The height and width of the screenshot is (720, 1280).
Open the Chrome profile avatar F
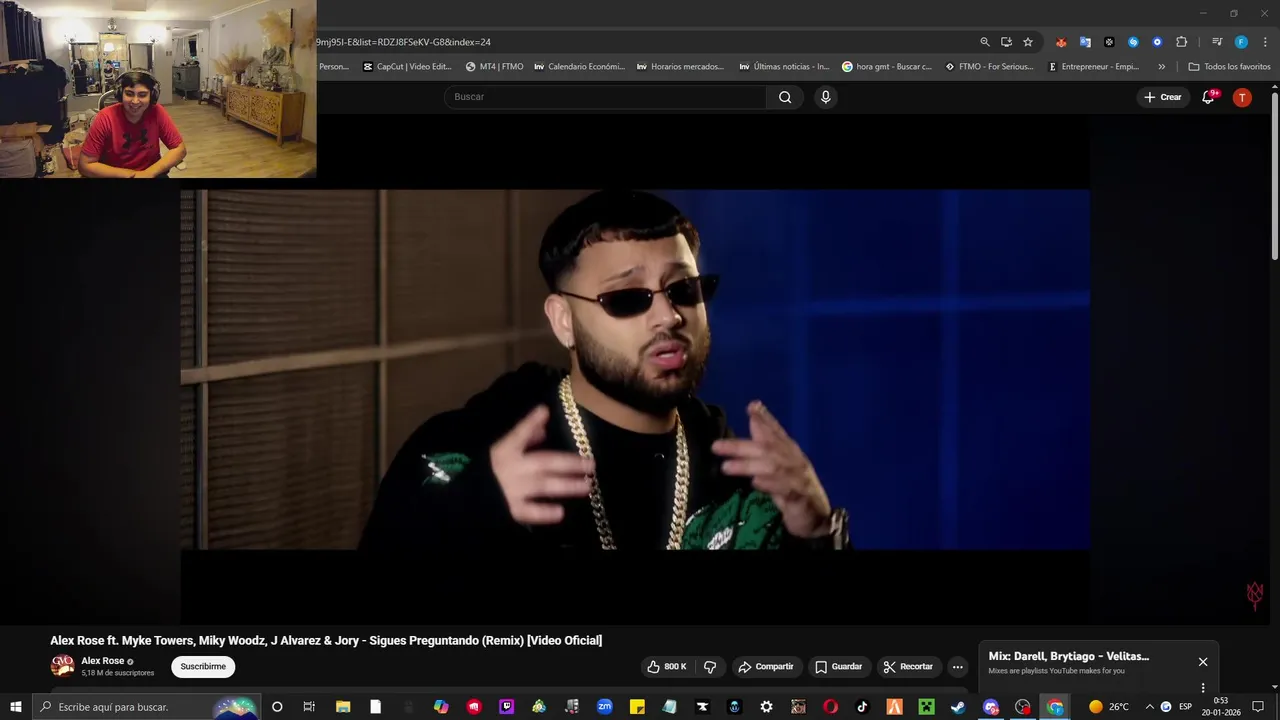(x=1241, y=42)
